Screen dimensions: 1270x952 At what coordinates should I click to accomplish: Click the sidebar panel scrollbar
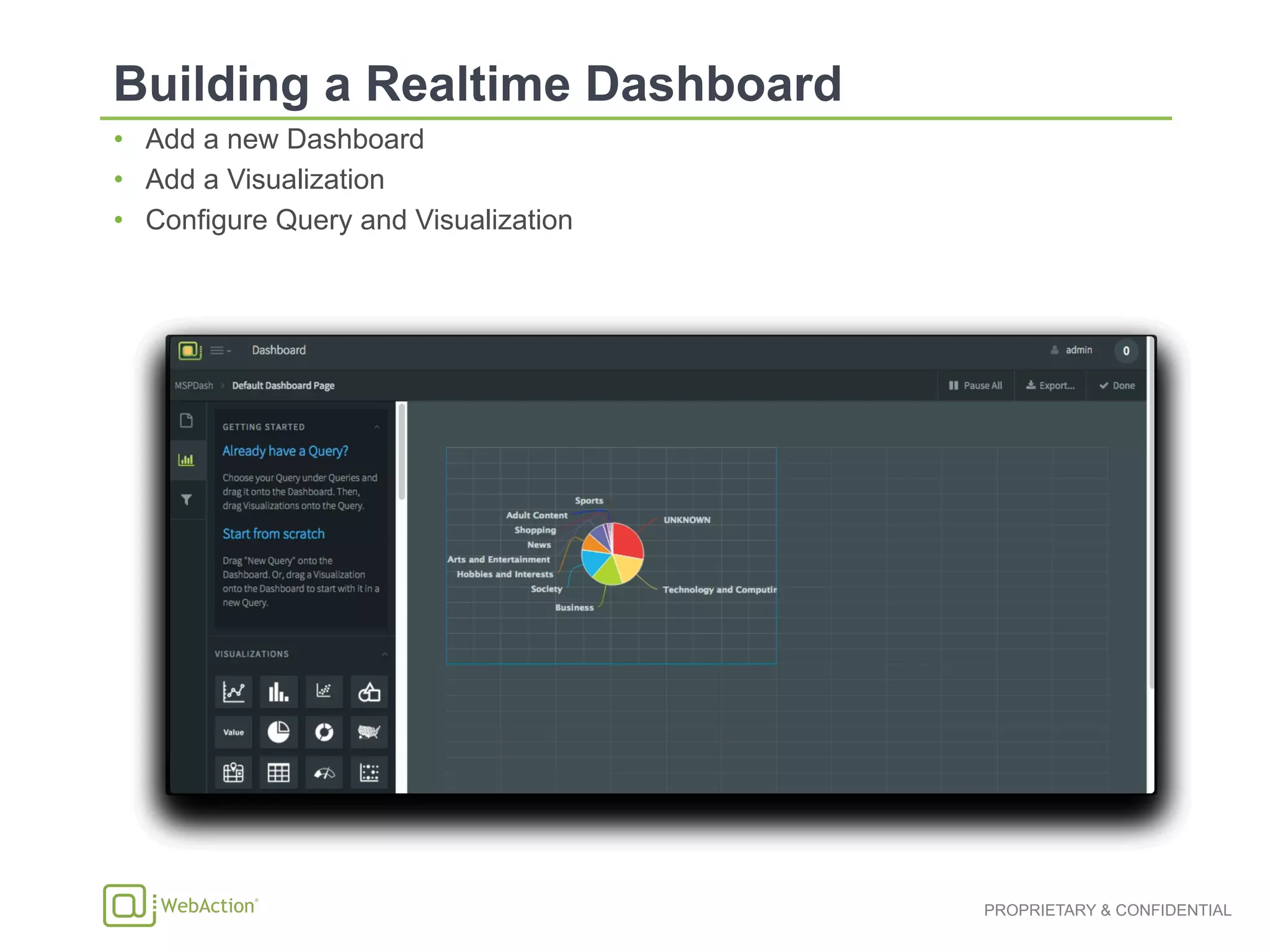tap(402, 451)
